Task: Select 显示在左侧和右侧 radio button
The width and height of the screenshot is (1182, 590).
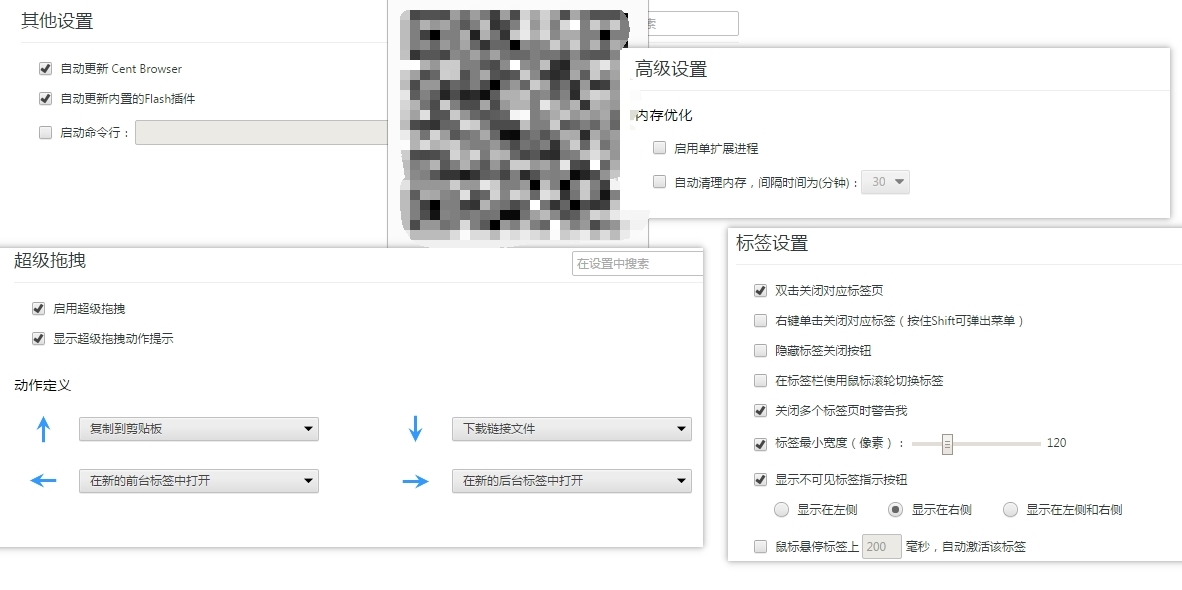Action: point(1010,509)
